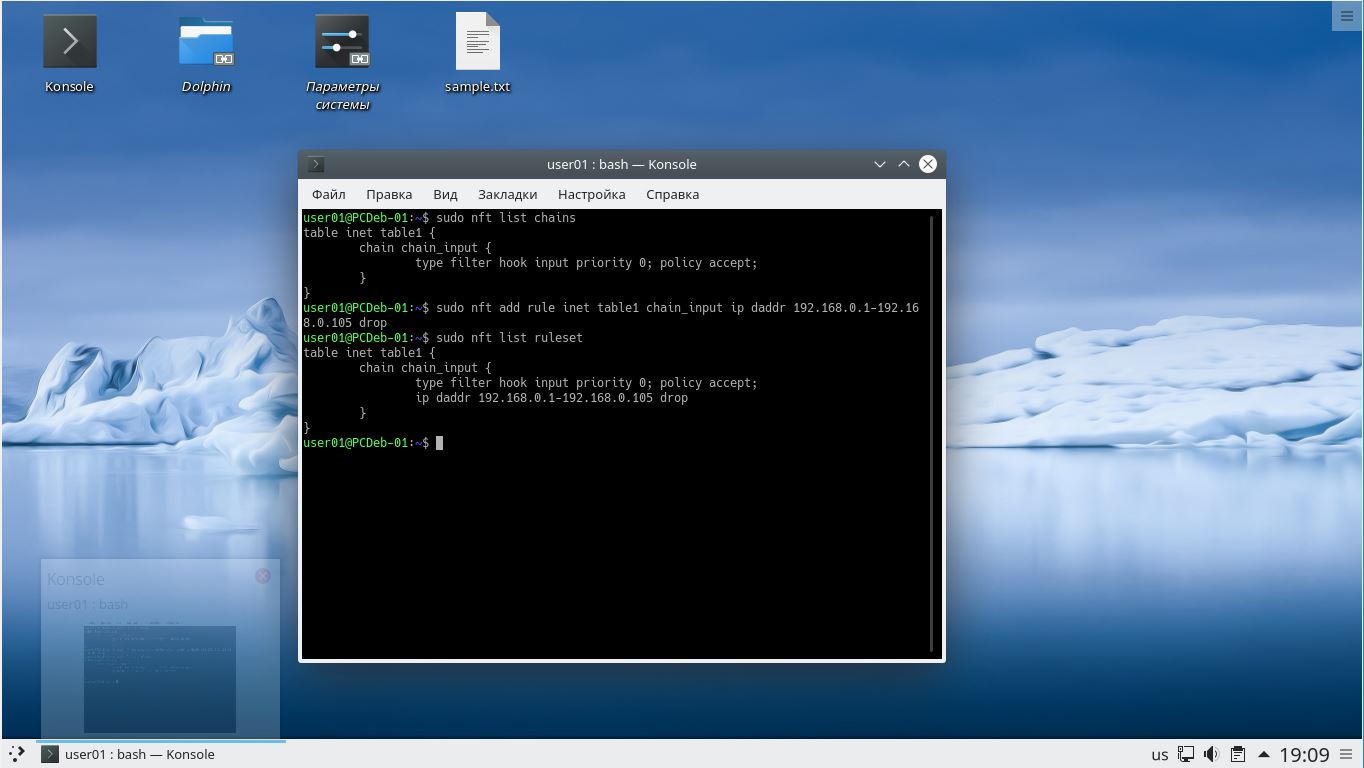Open the Konsole desktop shortcut
The width and height of the screenshot is (1364, 768).
[x=69, y=43]
